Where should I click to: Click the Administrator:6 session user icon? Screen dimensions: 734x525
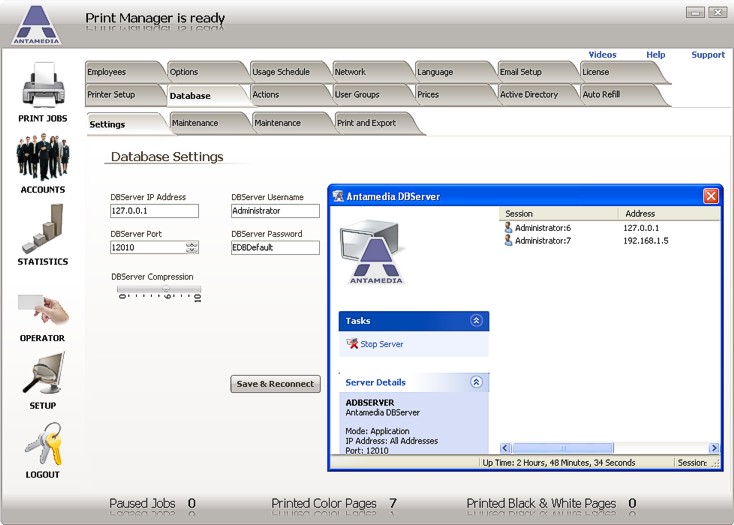508,228
